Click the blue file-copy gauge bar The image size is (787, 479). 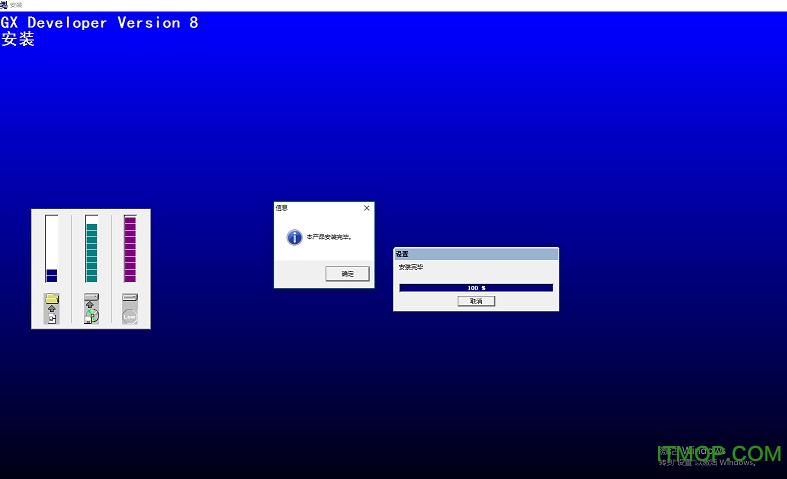(x=52, y=249)
